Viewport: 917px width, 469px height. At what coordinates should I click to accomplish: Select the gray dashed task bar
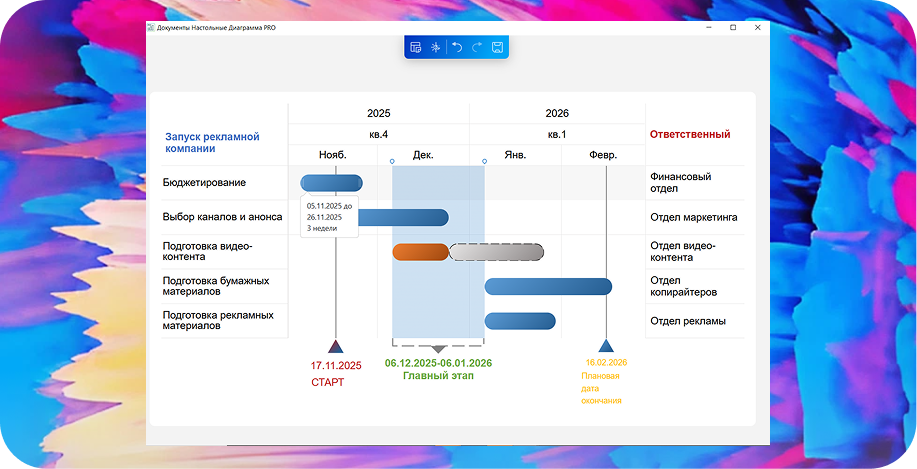click(x=497, y=252)
